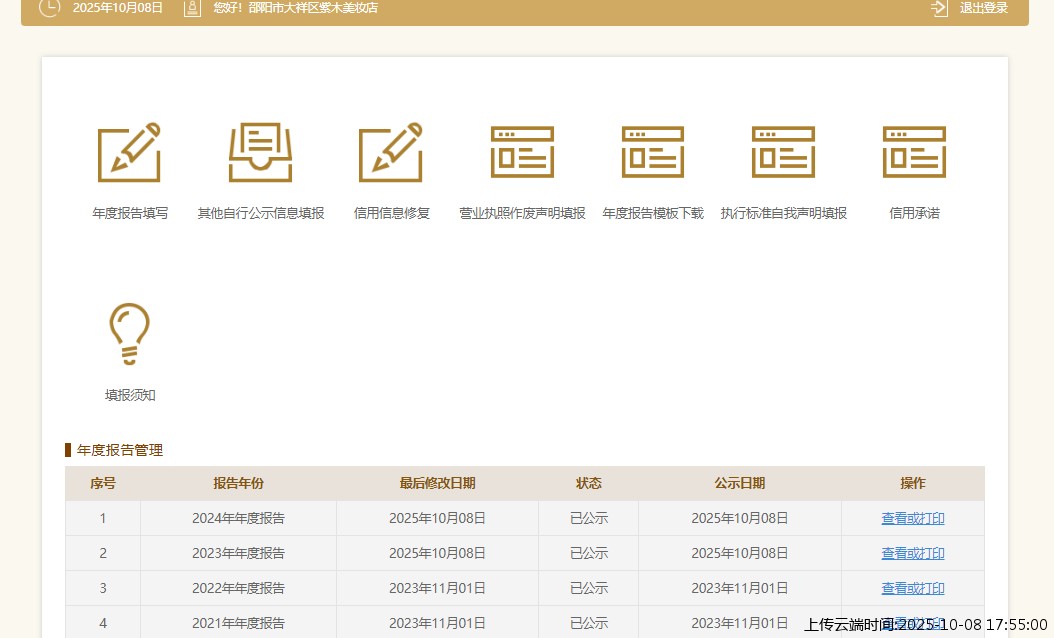Open the 填报须知 lightbulb icon
Image resolution: width=1054 pixels, height=638 pixels.
129,335
